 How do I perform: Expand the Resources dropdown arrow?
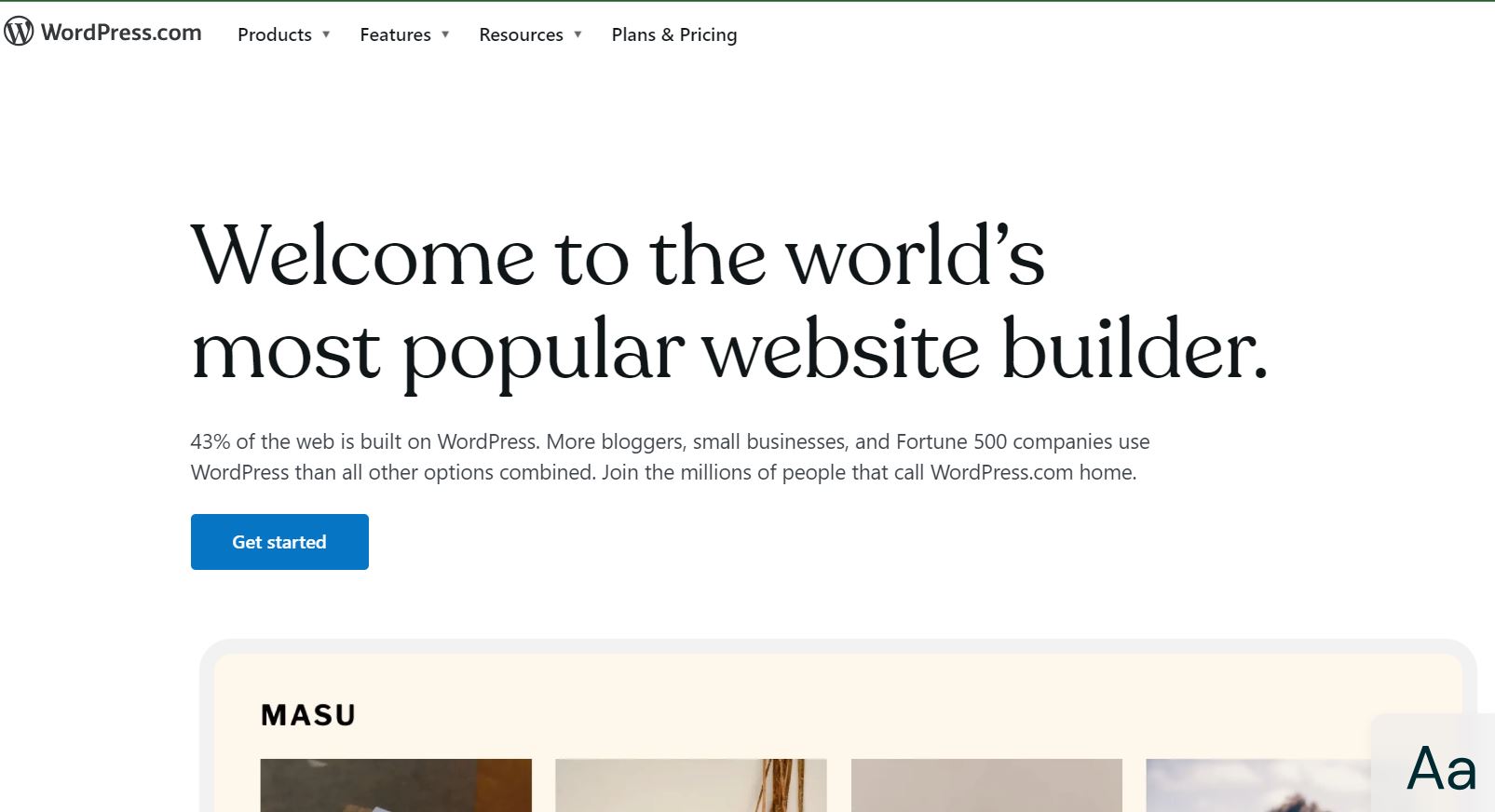[578, 34]
